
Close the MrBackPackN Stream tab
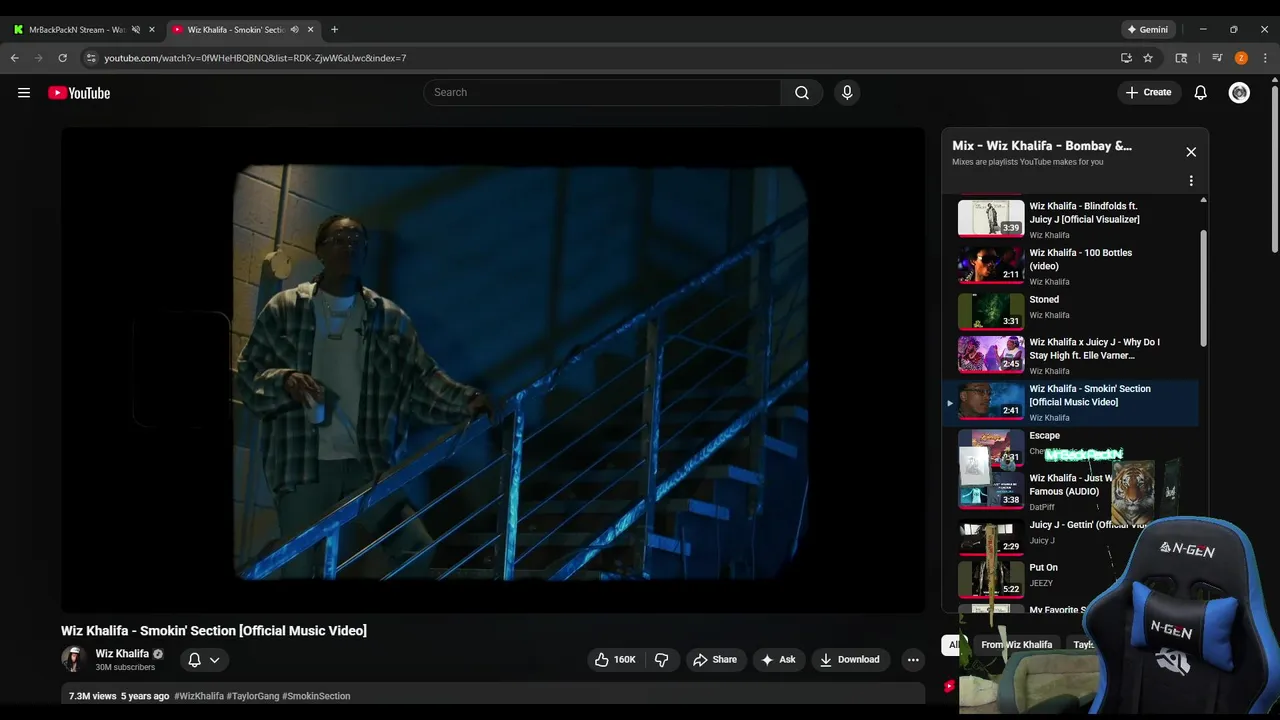(x=152, y=29)
